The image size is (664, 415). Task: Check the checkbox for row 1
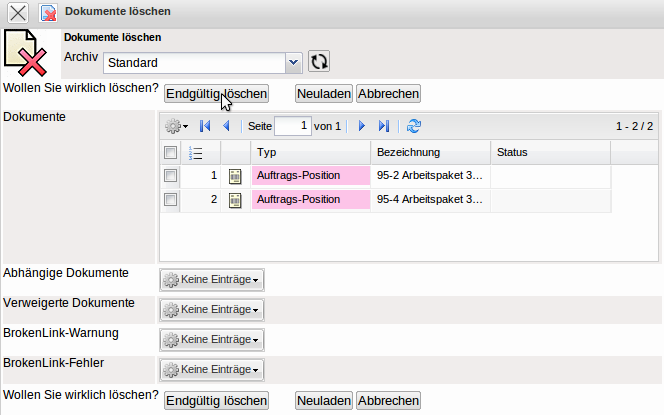pyautogui.click(x=170, y=175)
